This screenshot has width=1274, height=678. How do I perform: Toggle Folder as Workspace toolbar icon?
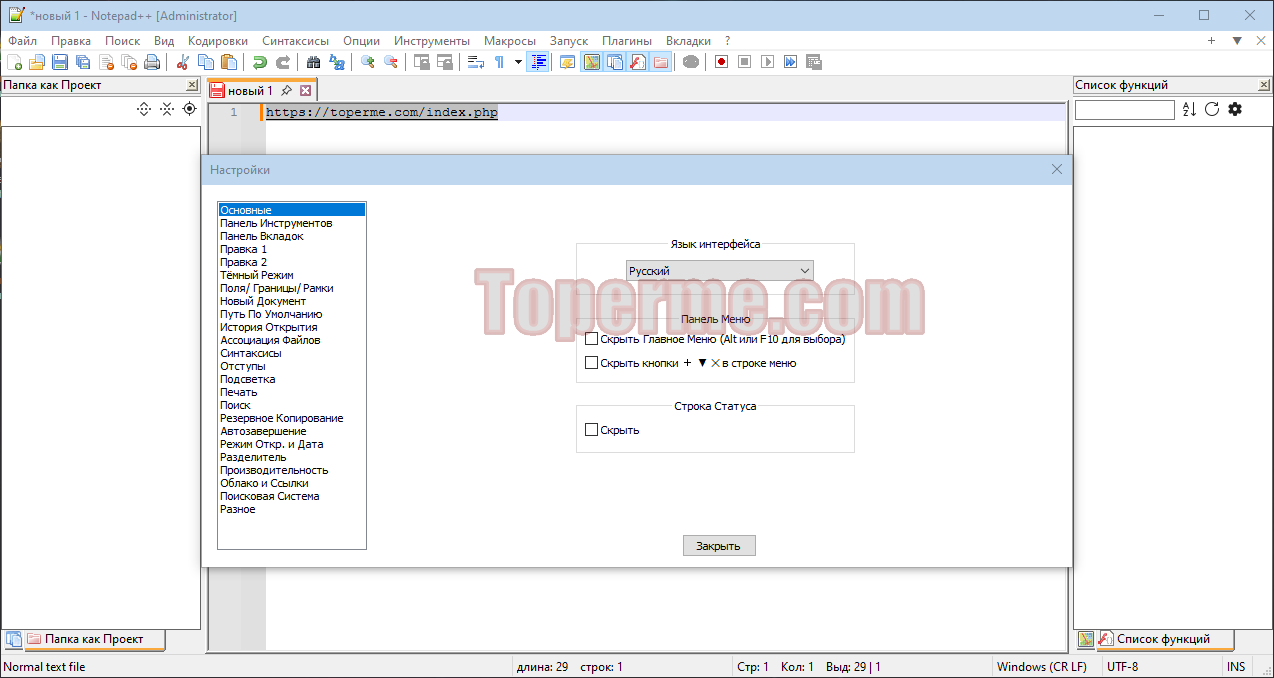point(661,62)
